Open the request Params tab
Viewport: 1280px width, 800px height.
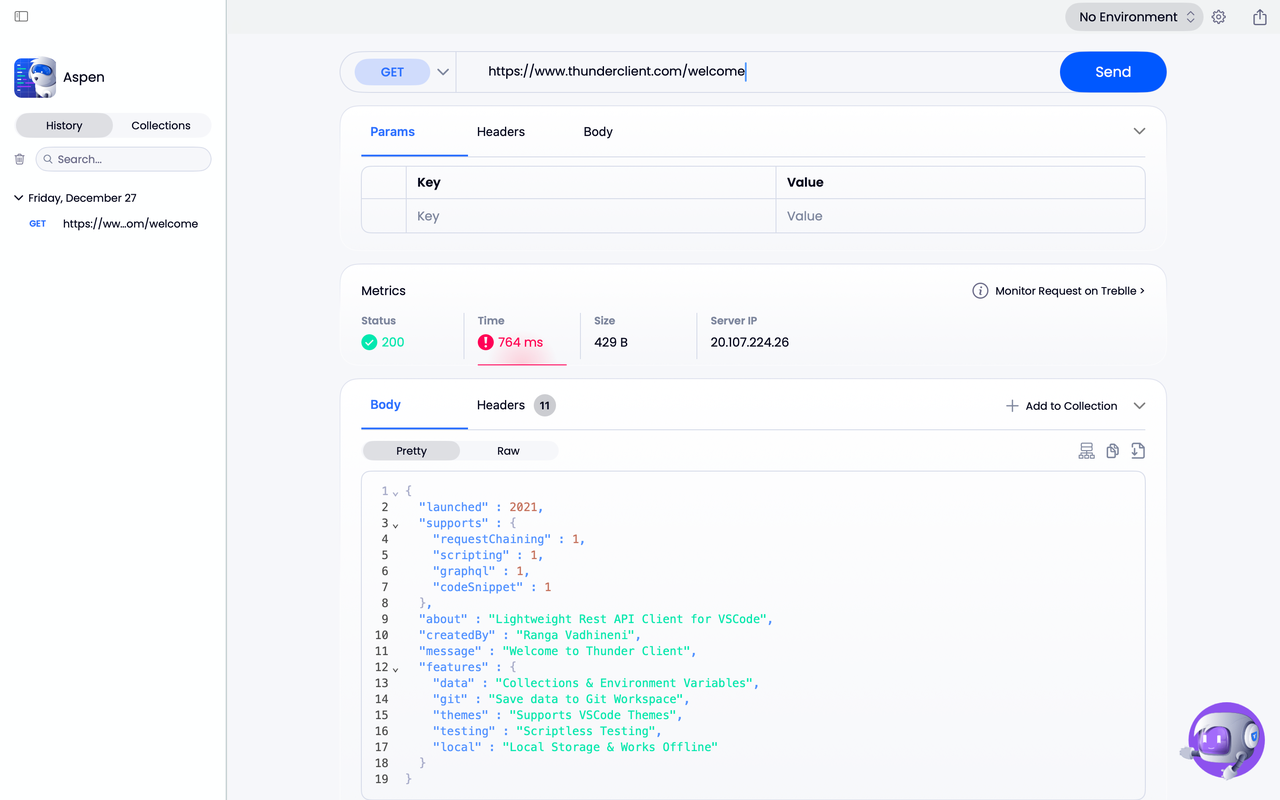(x=392, y=131)
